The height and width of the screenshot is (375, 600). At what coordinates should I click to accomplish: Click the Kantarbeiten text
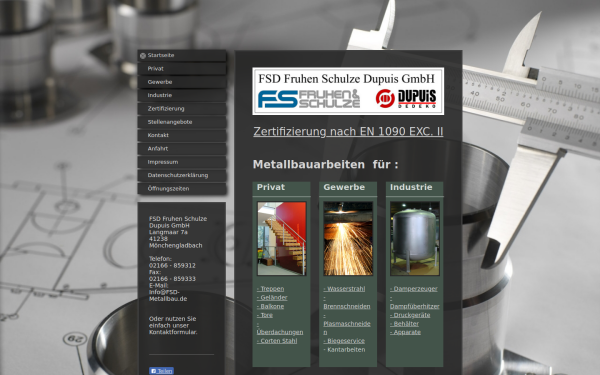(344, 350)
